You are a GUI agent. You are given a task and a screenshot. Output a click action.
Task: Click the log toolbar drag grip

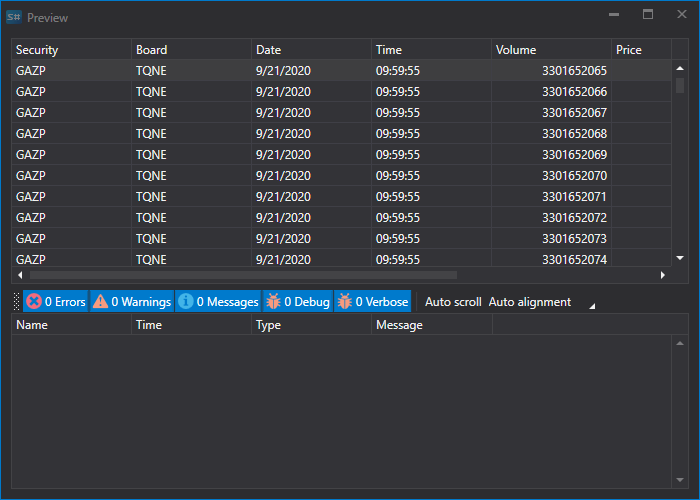(x=17, y=302)
